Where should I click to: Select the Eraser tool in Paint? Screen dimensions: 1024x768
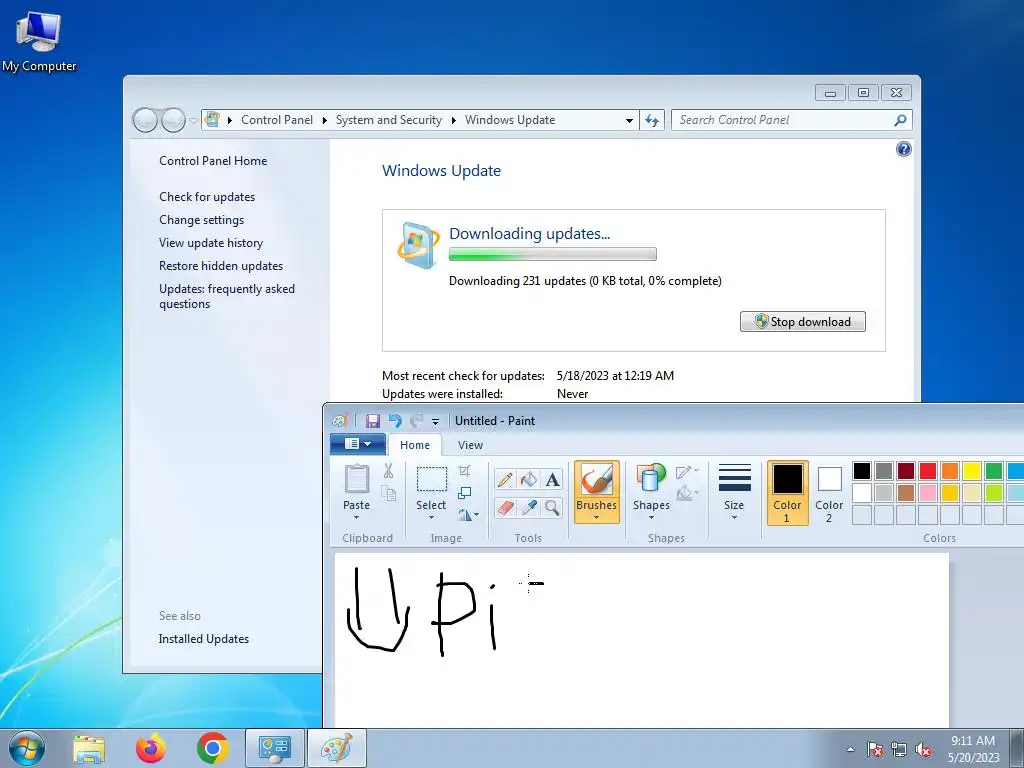[x=504, y=507]
